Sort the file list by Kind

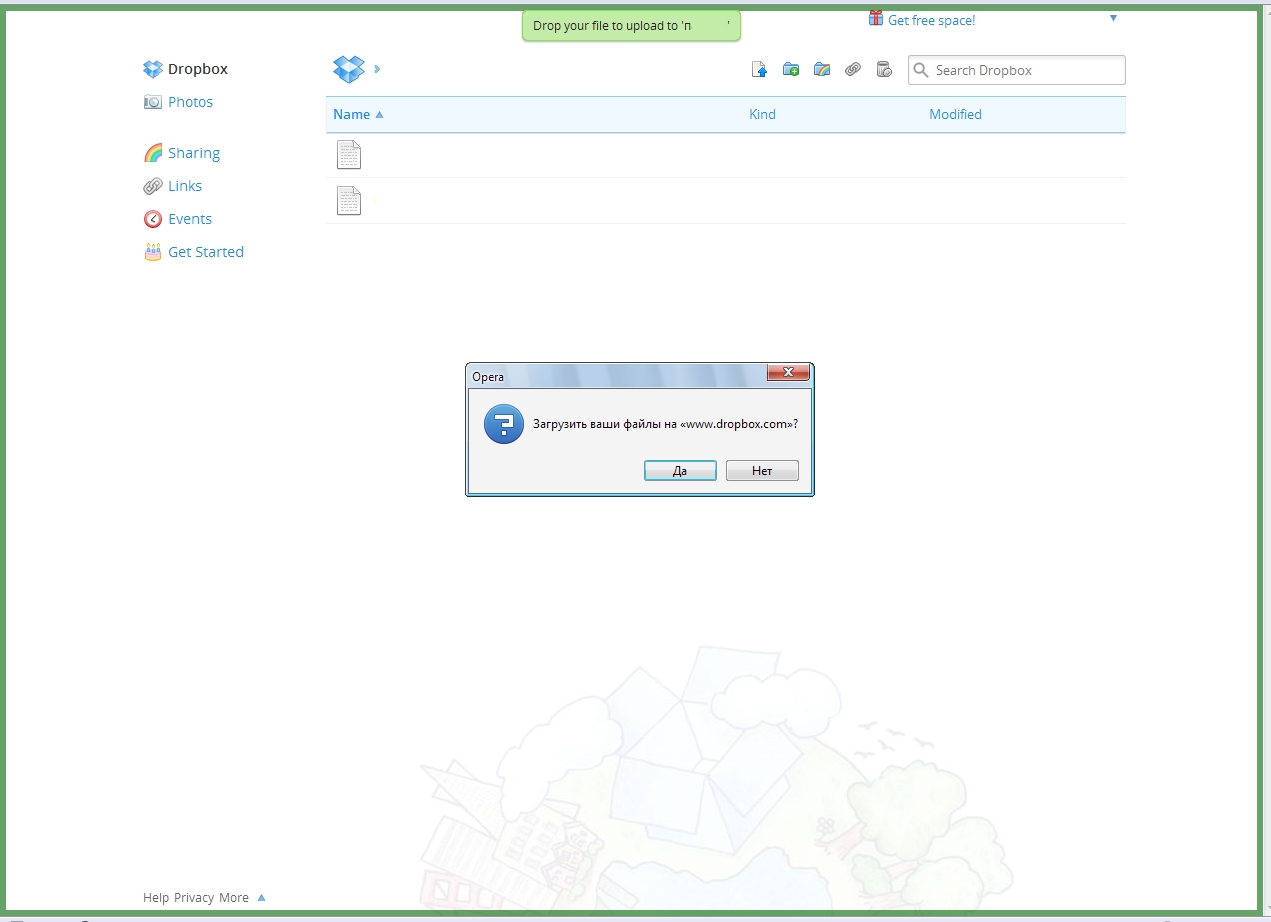pyautogui.click(x=762, y=114)
